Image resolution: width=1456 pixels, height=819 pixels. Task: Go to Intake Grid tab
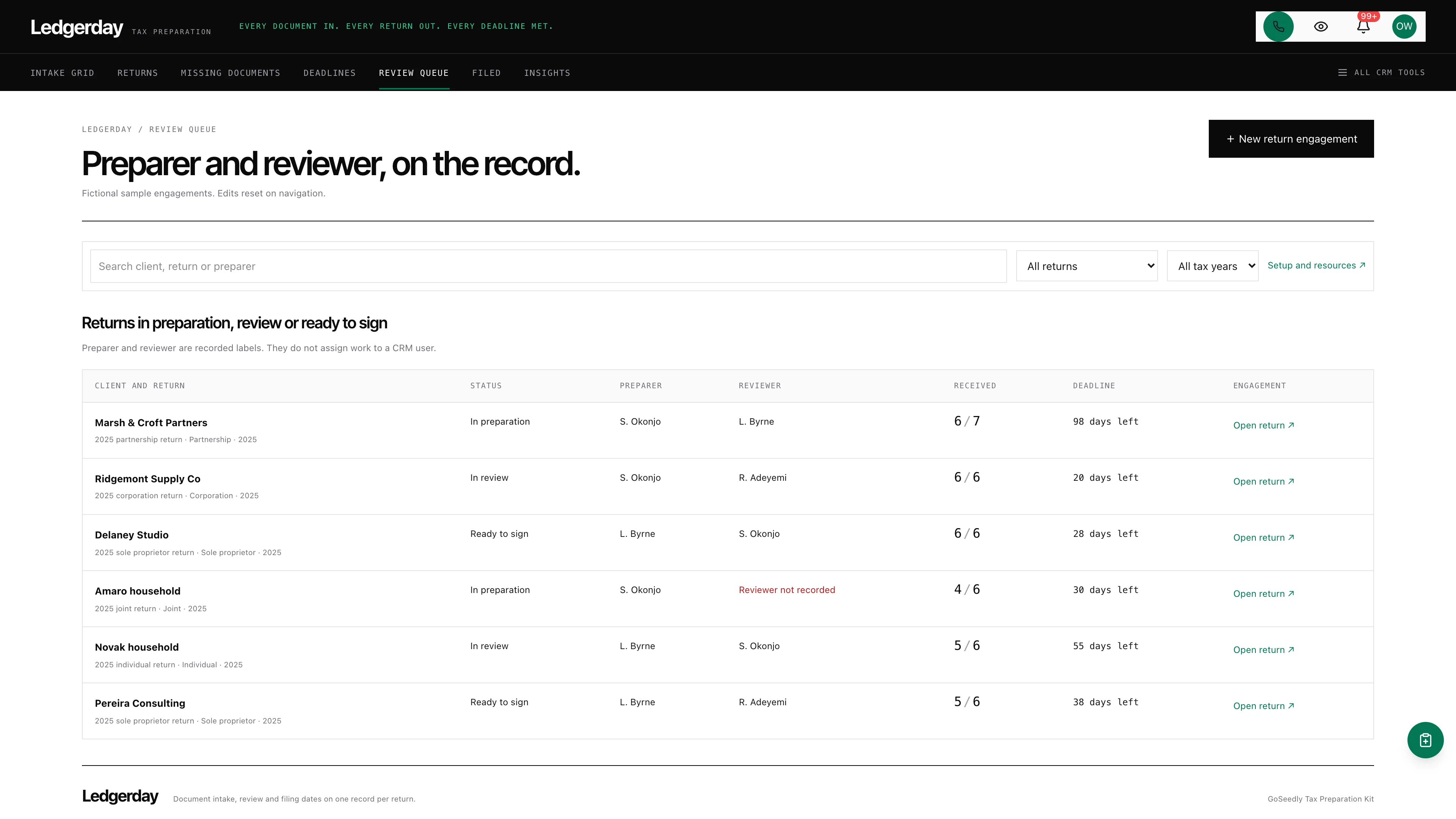tap(62, 73)
